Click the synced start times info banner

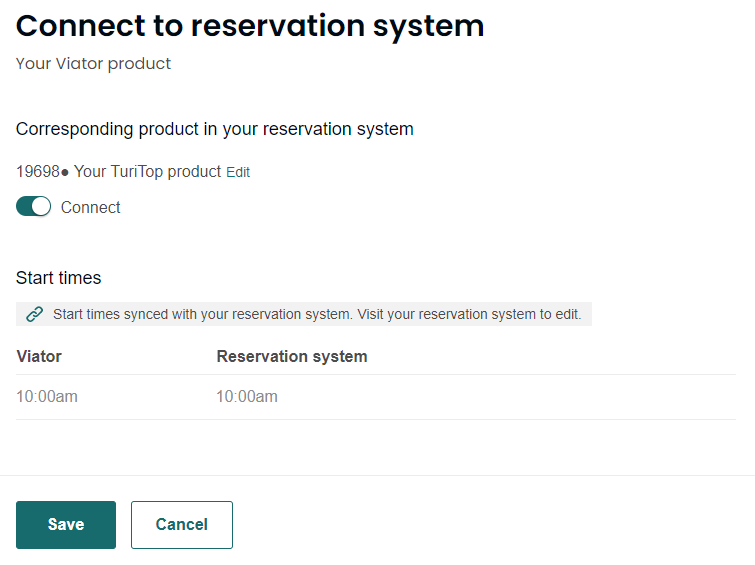(304, 314)
